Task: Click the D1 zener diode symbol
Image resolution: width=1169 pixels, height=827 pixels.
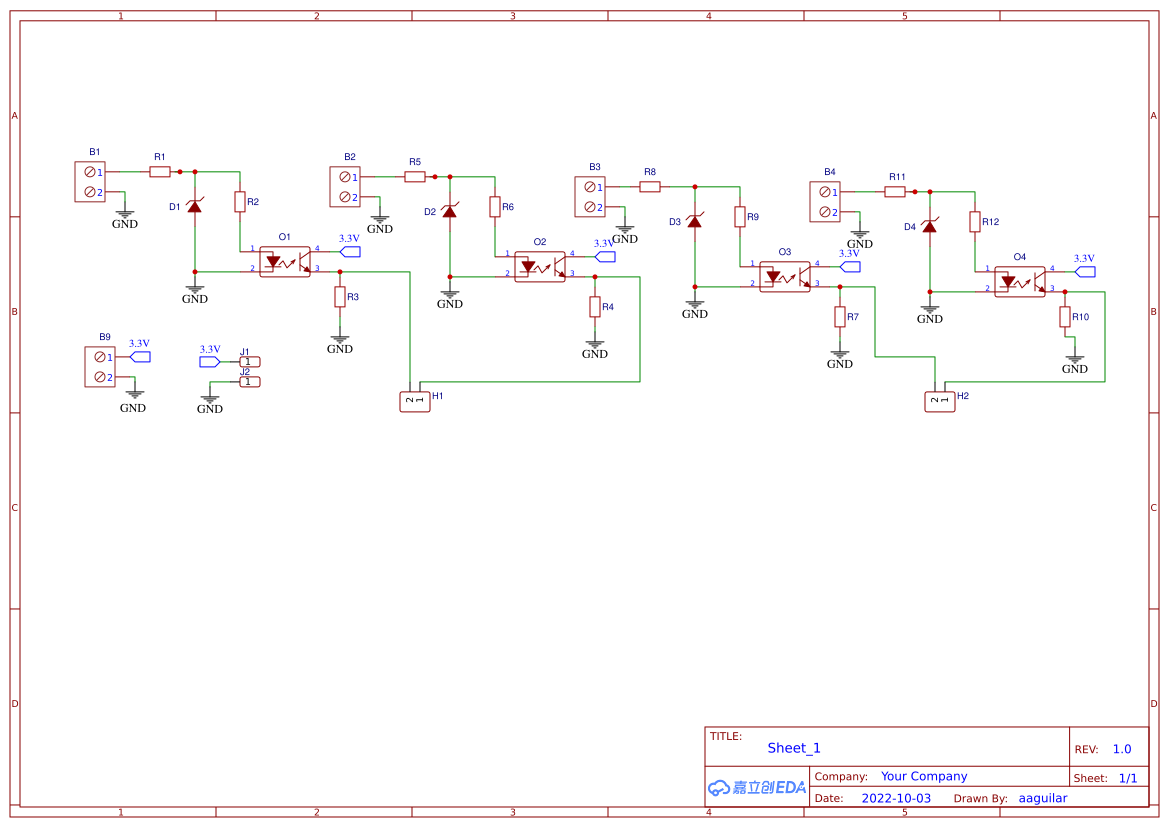Action: (x=195, y=207)
